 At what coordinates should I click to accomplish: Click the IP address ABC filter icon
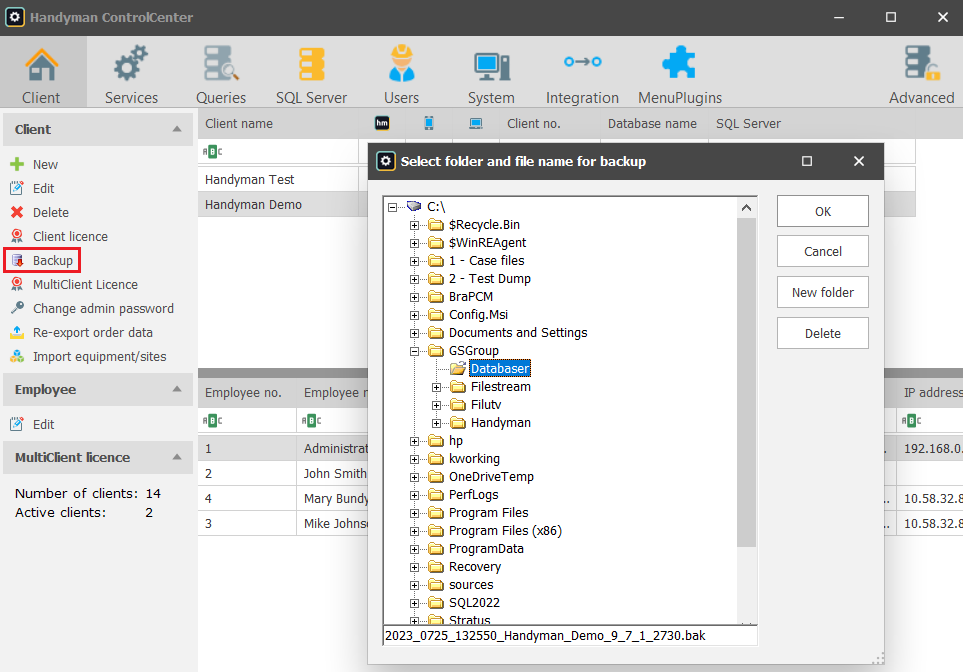(x=911, y=421)
